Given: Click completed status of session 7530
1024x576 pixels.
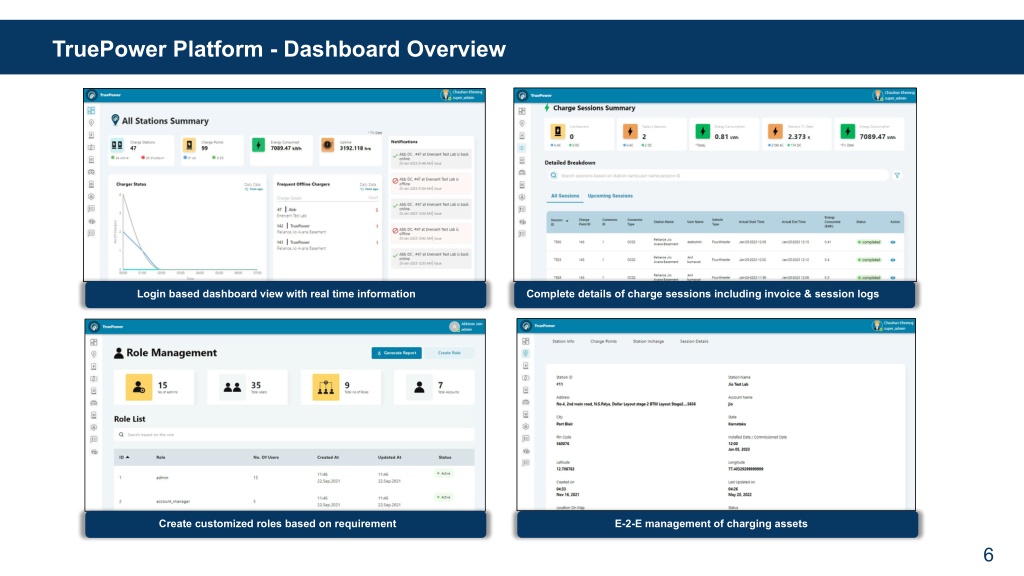Looking at the screenshot, I should tap(869, 242).
